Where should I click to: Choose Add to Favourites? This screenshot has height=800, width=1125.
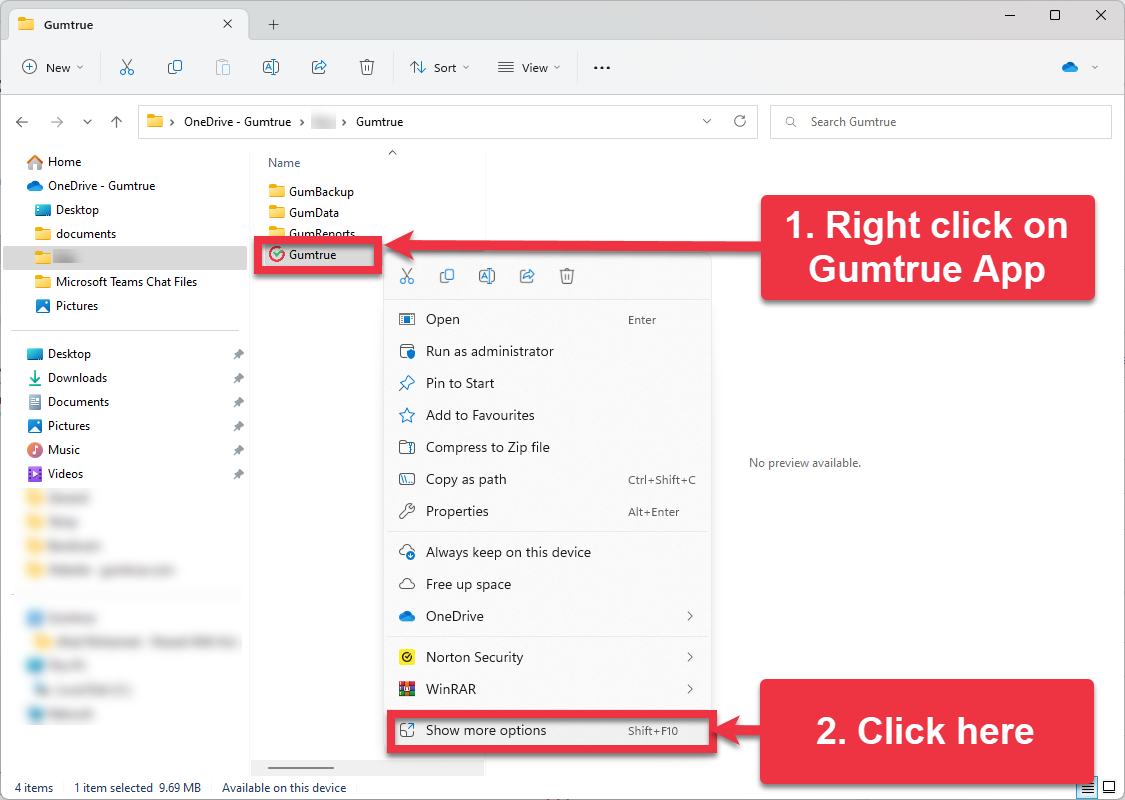(547, 415)
